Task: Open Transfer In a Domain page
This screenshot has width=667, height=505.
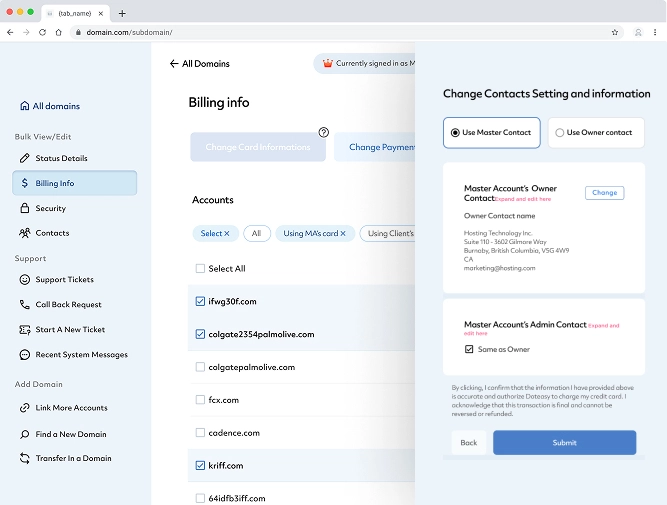Action: (x=74, y=458)
